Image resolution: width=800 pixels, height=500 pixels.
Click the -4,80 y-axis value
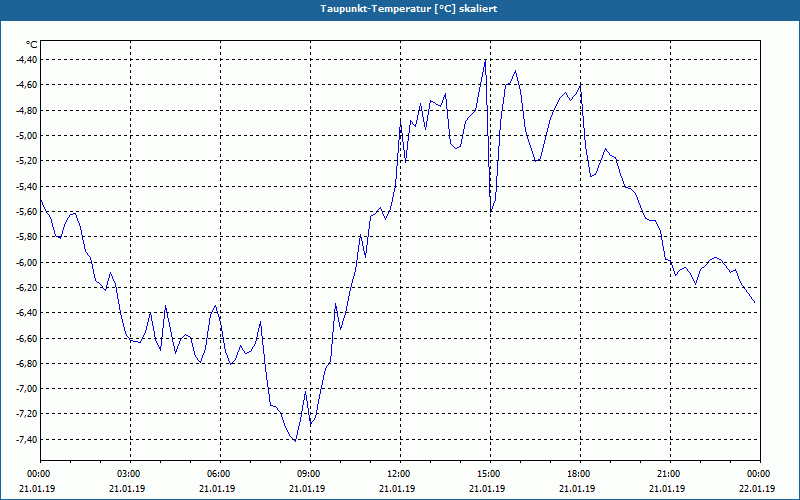pos(26,110)
